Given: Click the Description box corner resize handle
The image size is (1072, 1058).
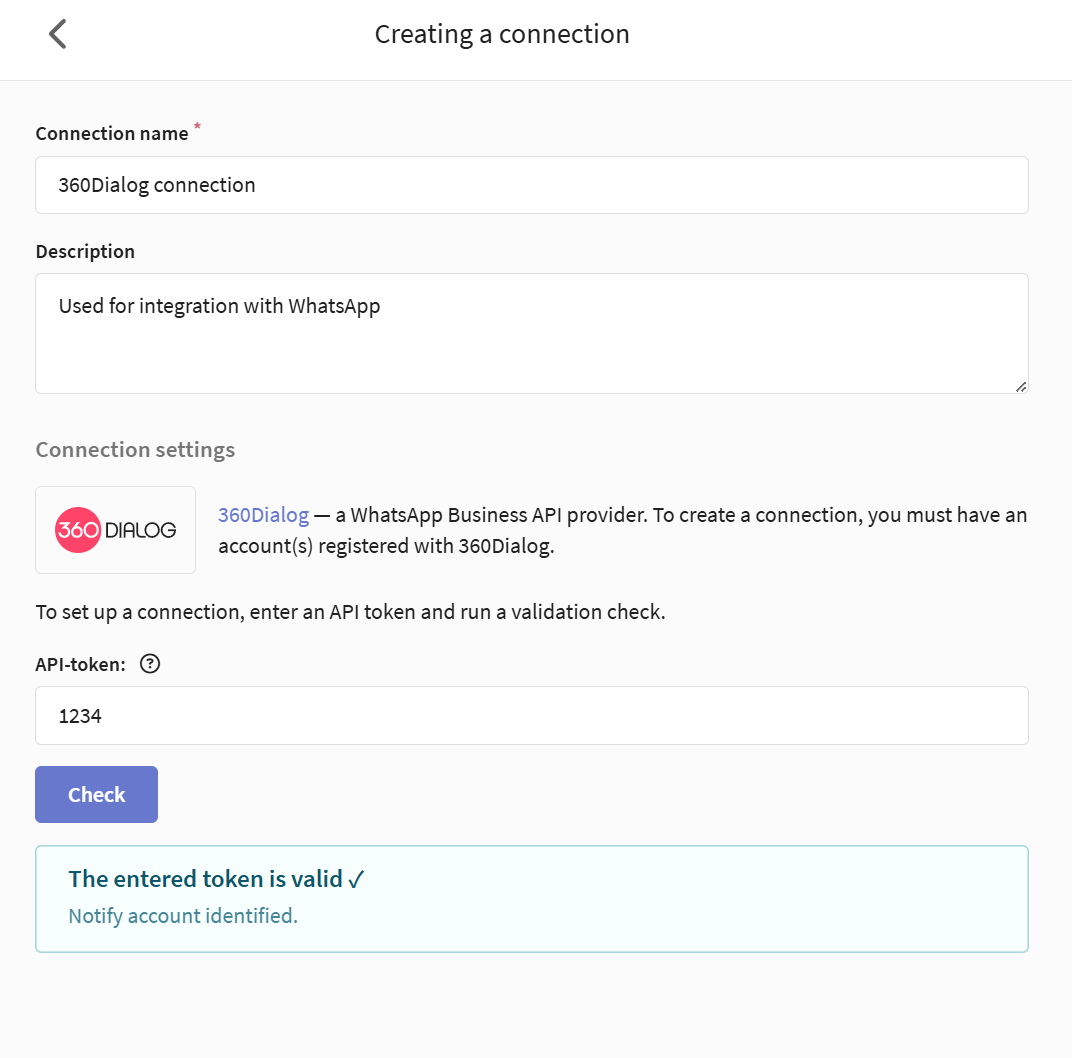Looking at the screenshot, I should pyautogui.click(x=1021, y=386).
